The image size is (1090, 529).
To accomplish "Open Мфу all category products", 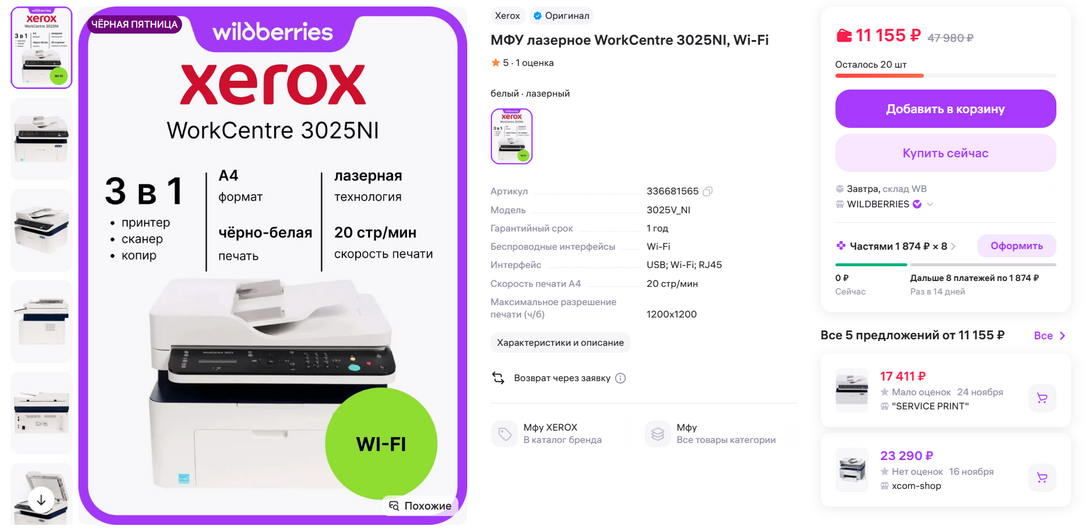I will click(711, 434).
